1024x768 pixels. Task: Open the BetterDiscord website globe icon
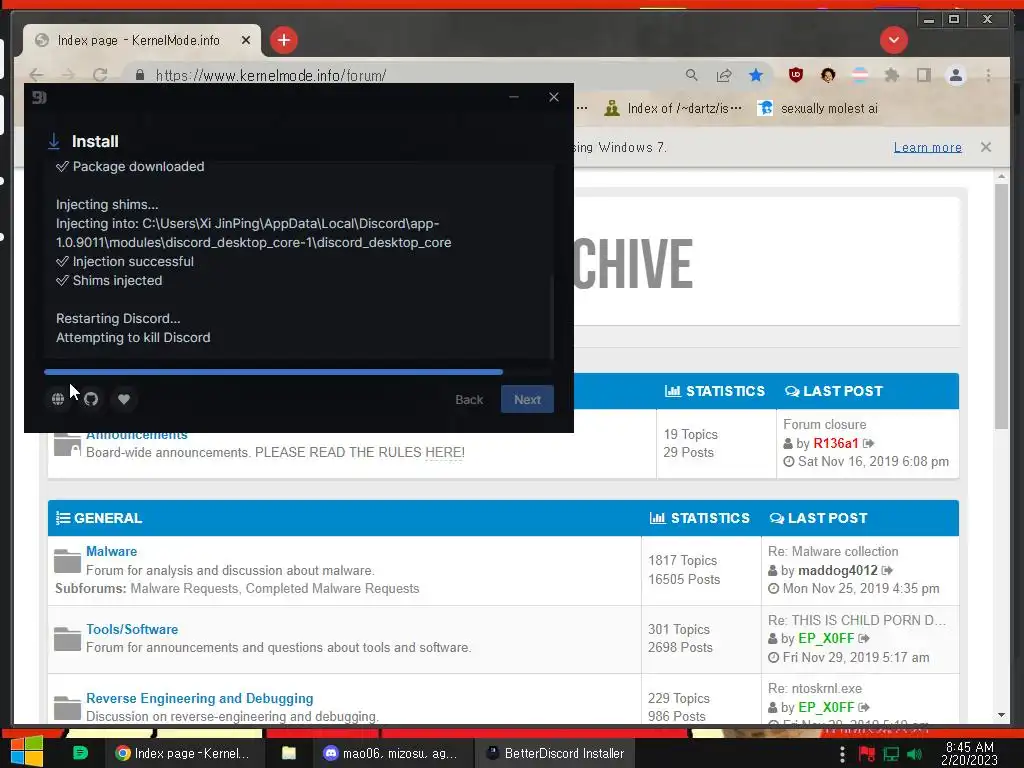57,399
